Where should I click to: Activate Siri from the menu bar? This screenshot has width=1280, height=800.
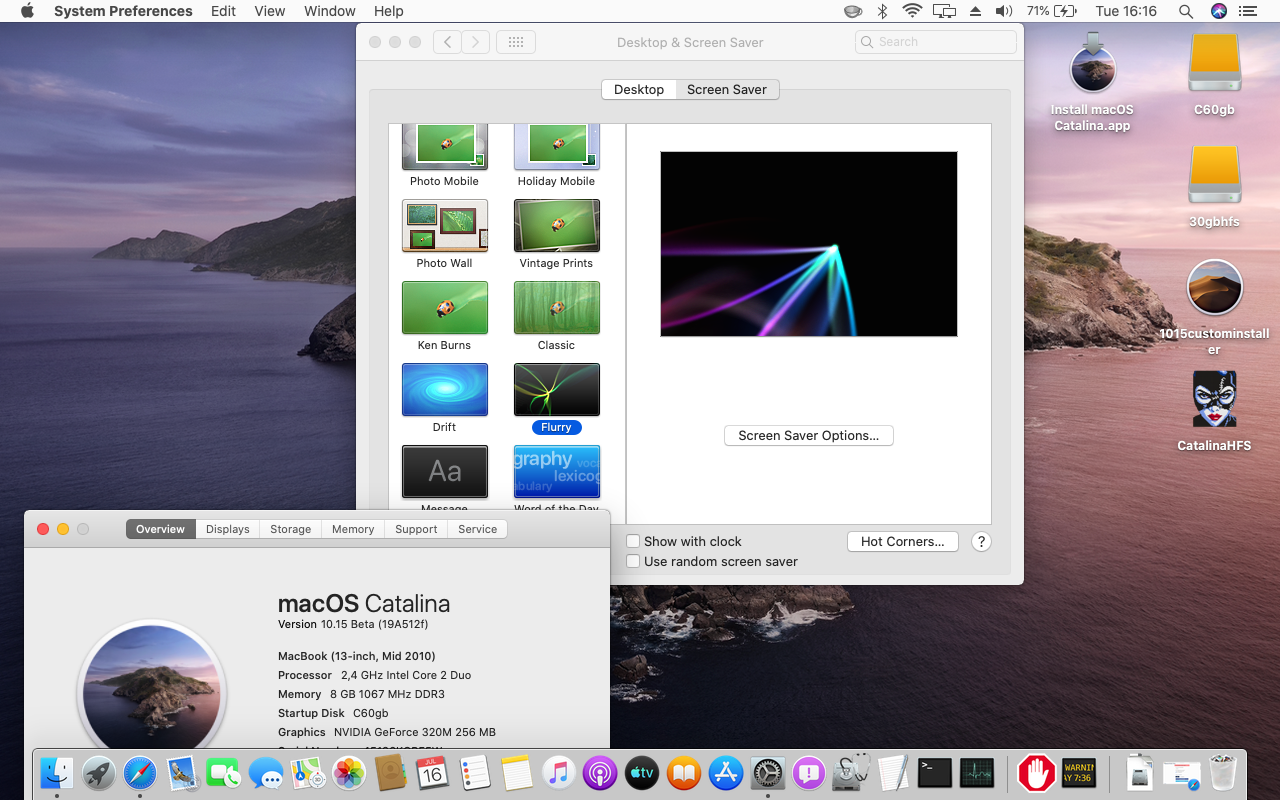coord(1218,11)
